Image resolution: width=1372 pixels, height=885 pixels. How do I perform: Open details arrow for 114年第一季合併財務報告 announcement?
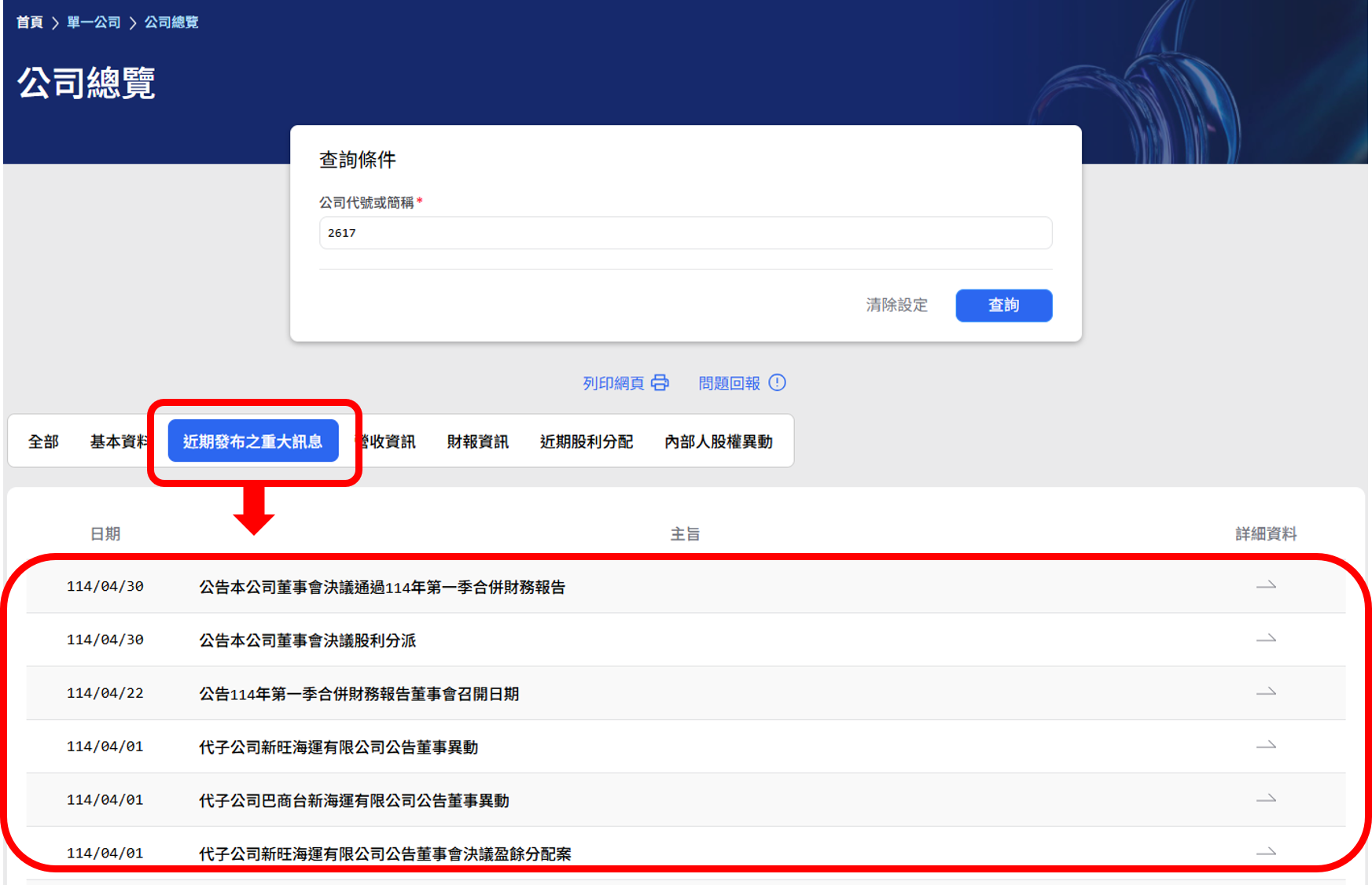tap(1265, 586)
